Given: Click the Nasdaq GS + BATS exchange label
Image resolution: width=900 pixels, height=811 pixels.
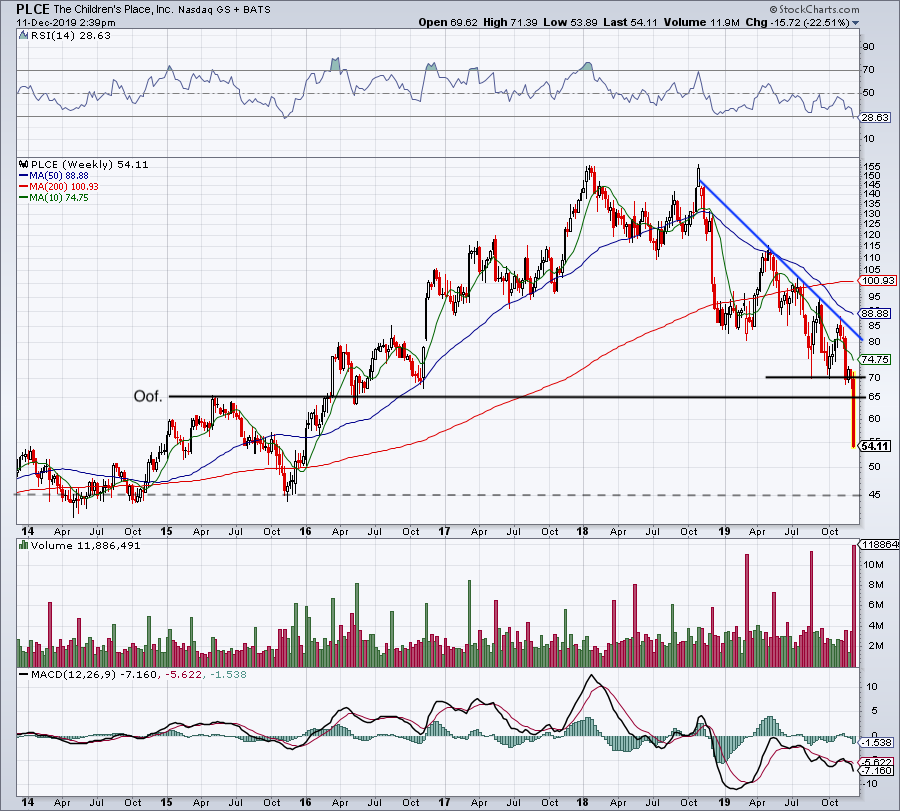Looking at the screenshot, I should [x=224, y=10].
